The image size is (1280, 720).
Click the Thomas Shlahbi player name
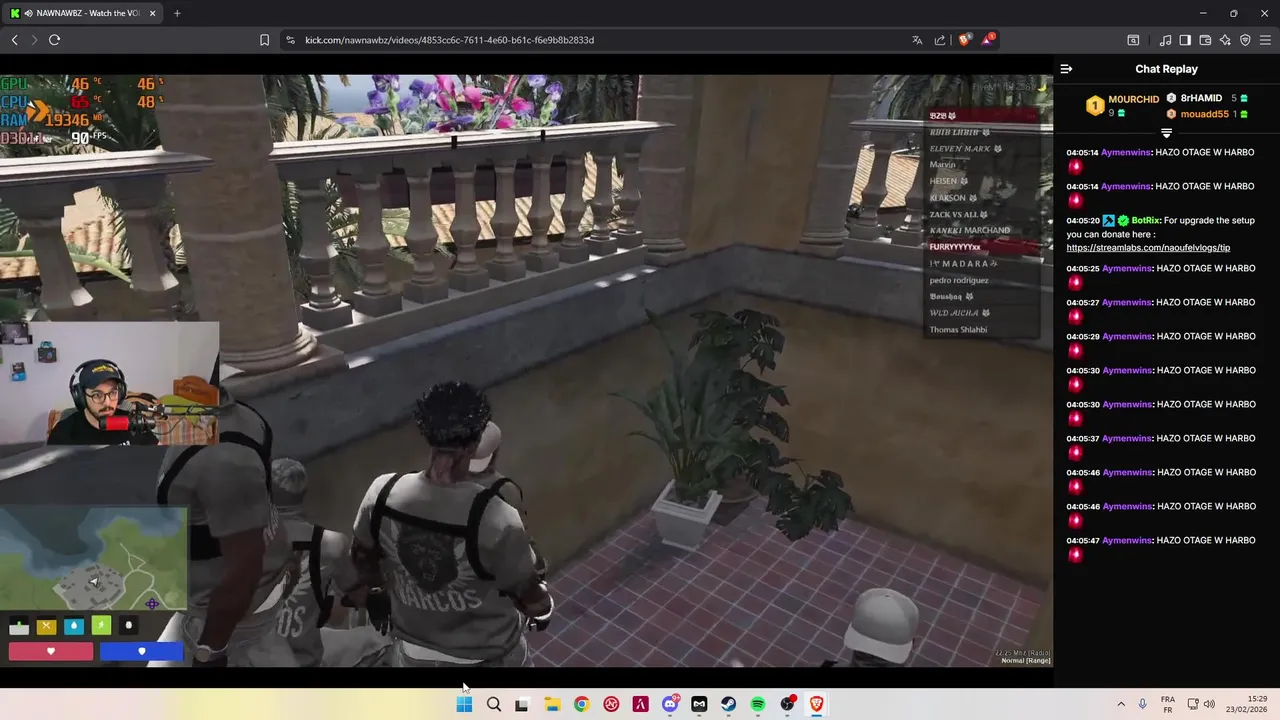(x=958, y=330)
